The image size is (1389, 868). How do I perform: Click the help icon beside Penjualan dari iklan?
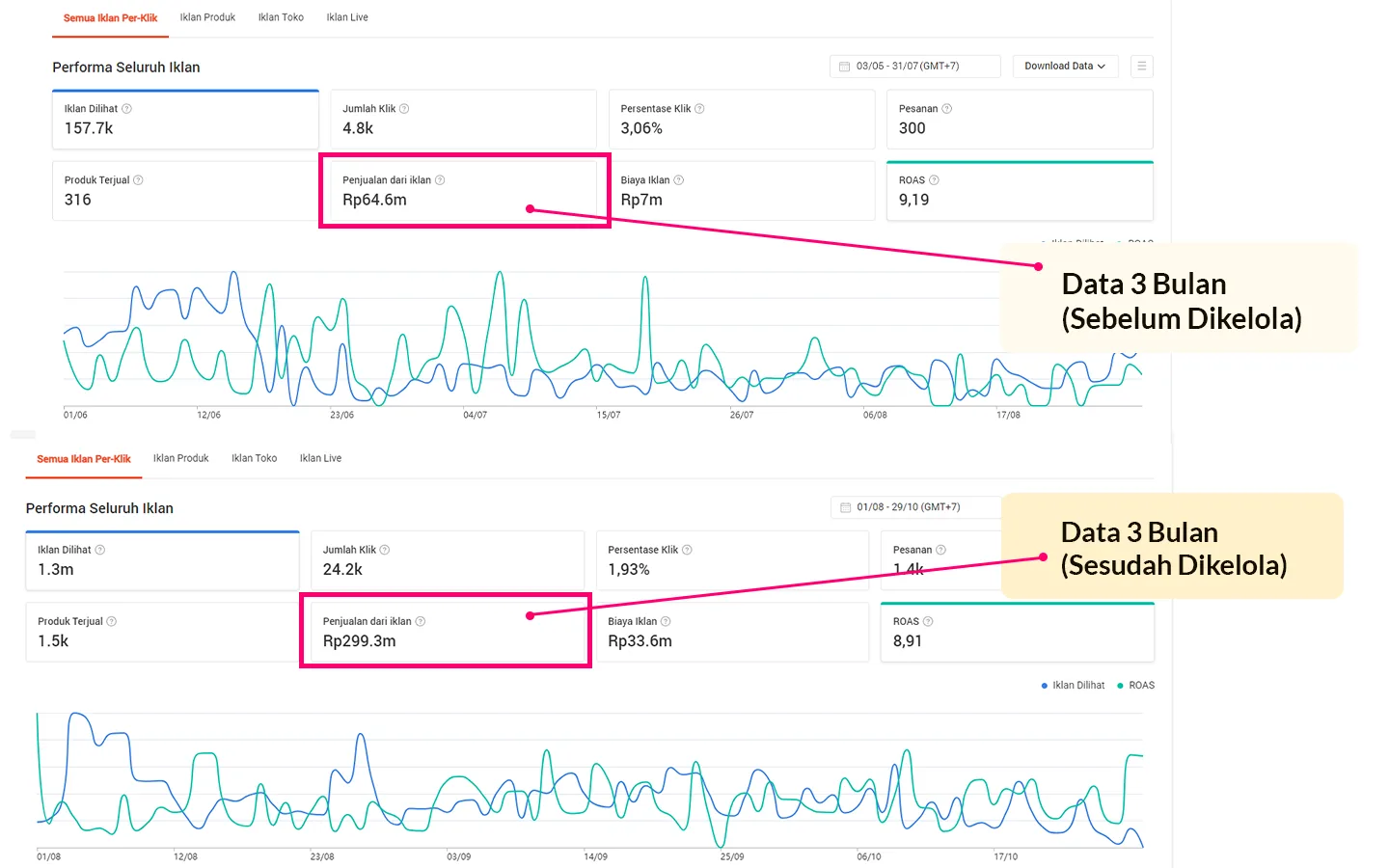[440, 179]
